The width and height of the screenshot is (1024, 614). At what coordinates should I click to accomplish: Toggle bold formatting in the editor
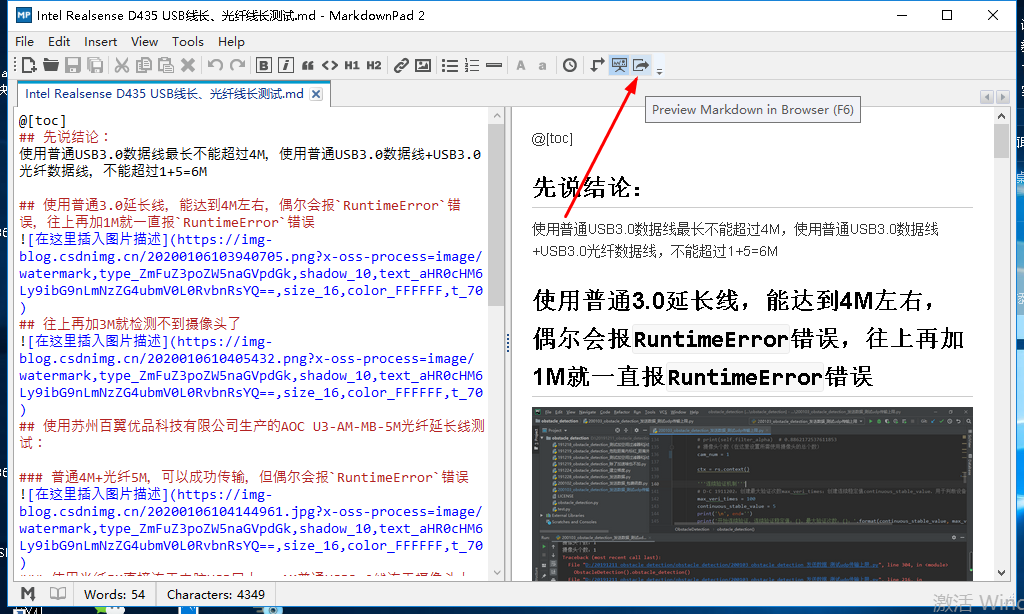point(262,65)
